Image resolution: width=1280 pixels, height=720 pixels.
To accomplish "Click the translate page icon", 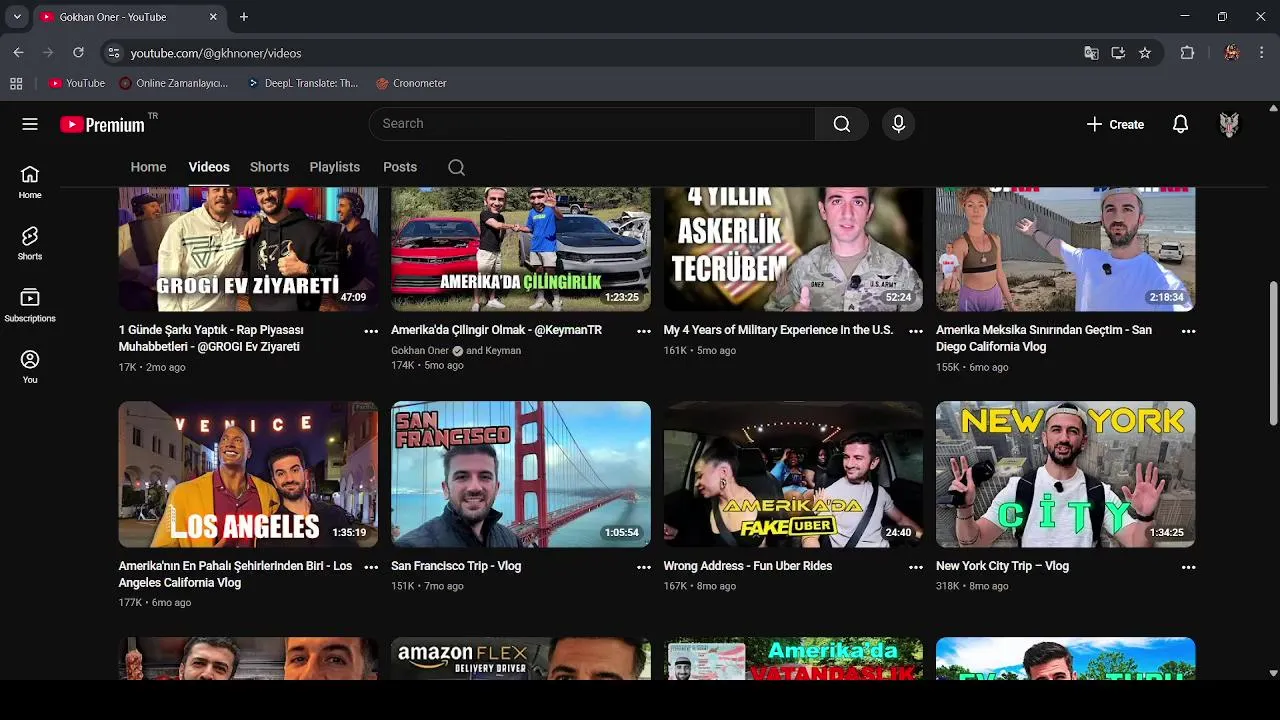I will (1091, 53).
